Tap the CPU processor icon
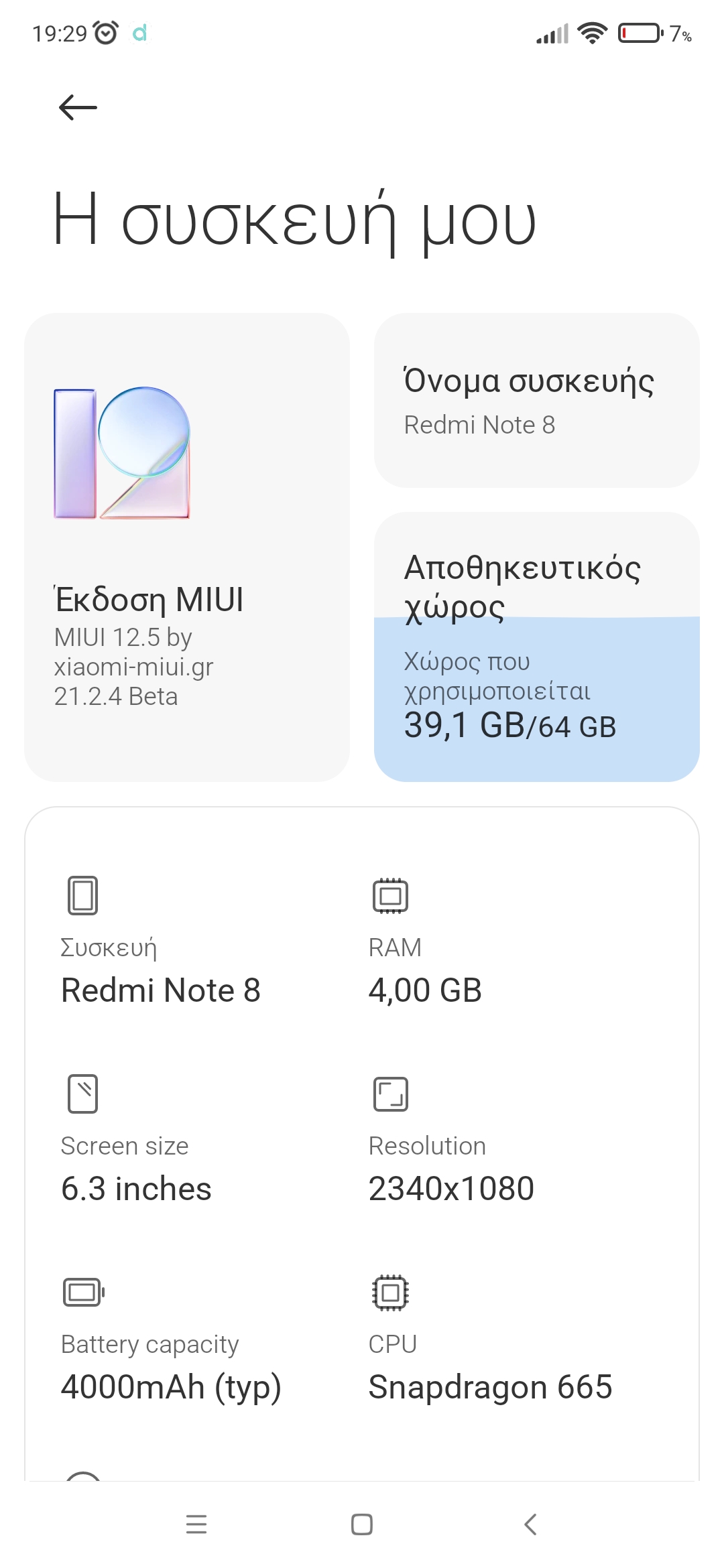724x1568 pixels. tap(390, 1292)
